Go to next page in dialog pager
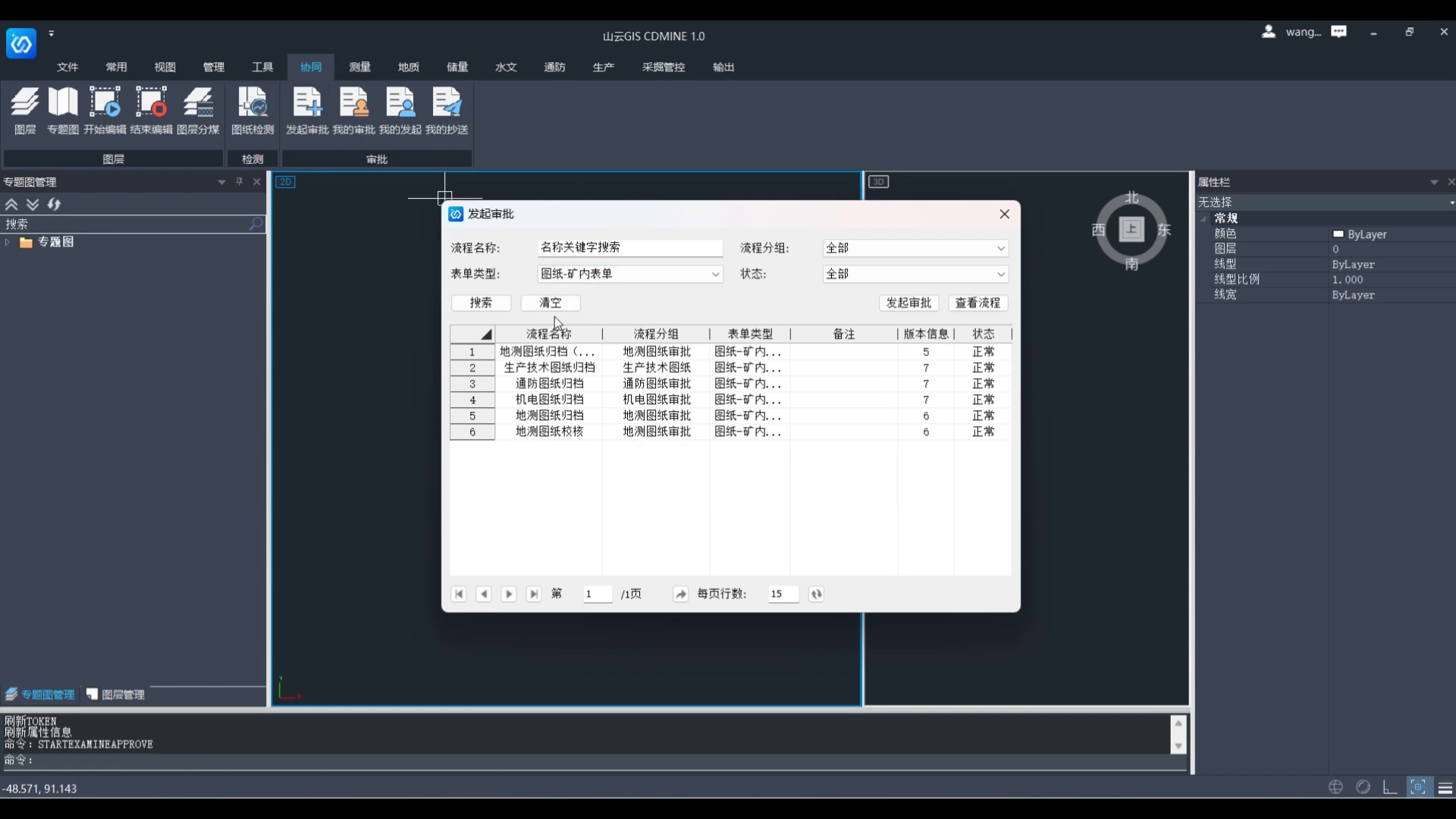 tap(509, 594)
